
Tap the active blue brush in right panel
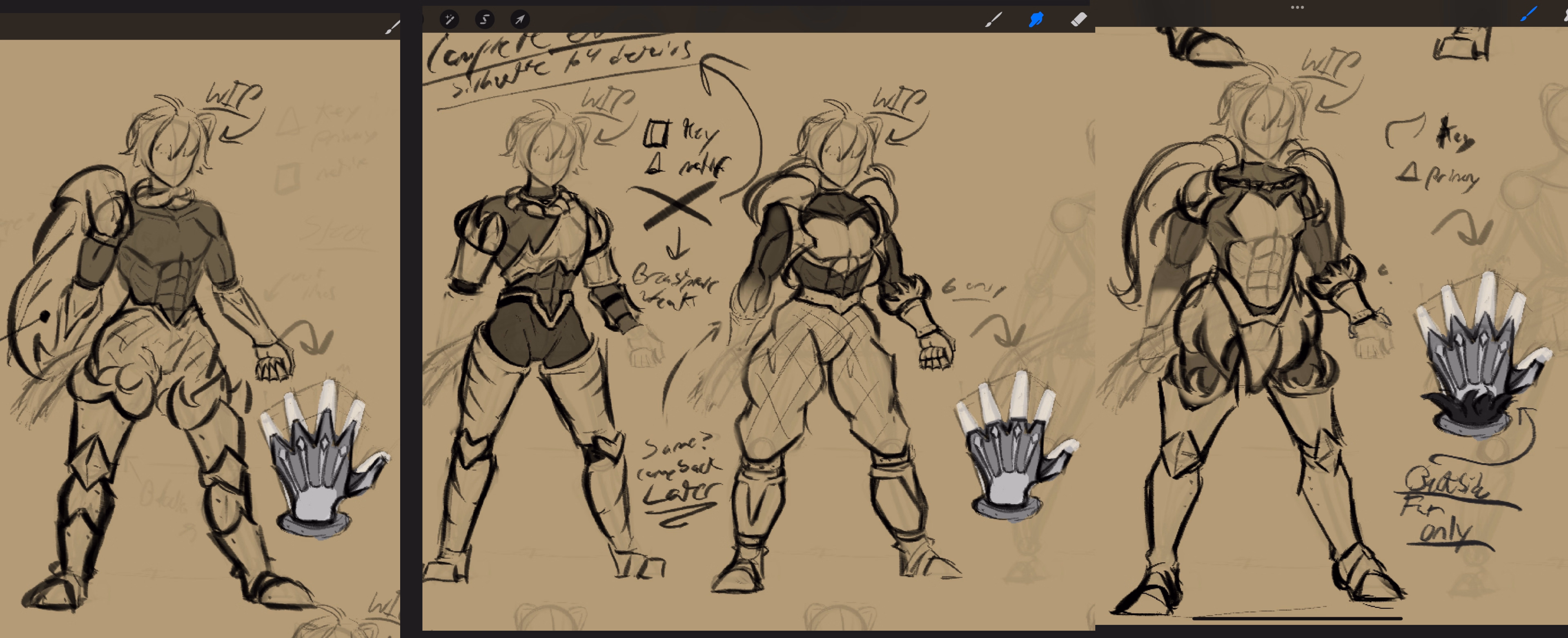pos(1528,14)
